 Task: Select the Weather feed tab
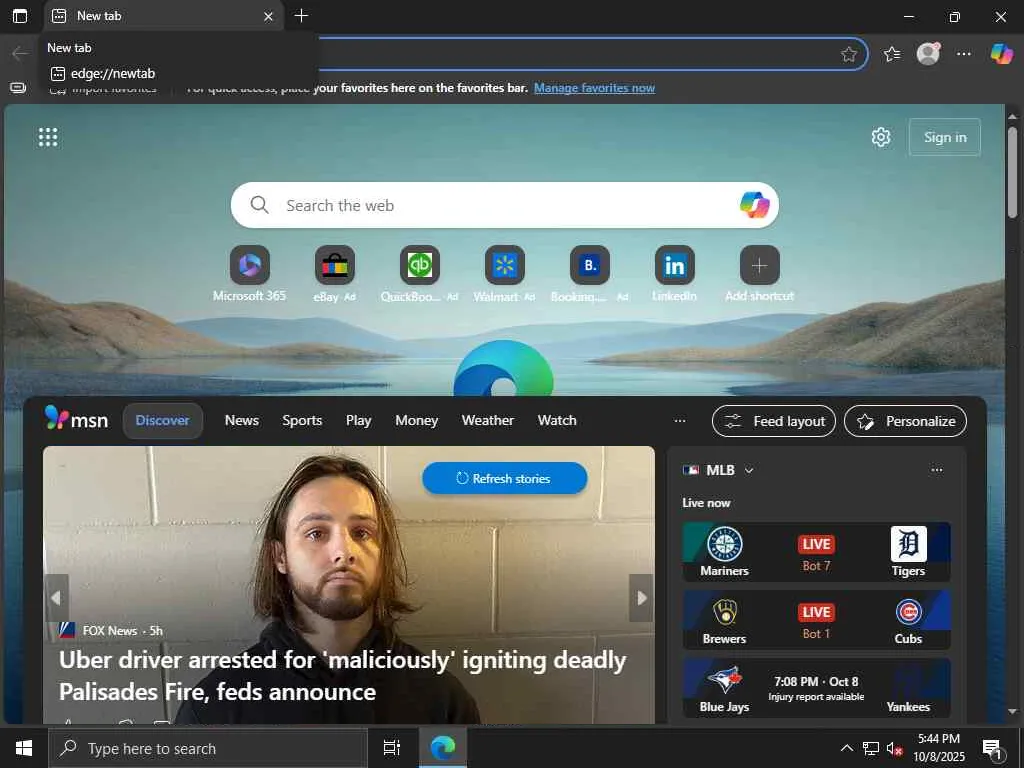[x=488, y=421]
